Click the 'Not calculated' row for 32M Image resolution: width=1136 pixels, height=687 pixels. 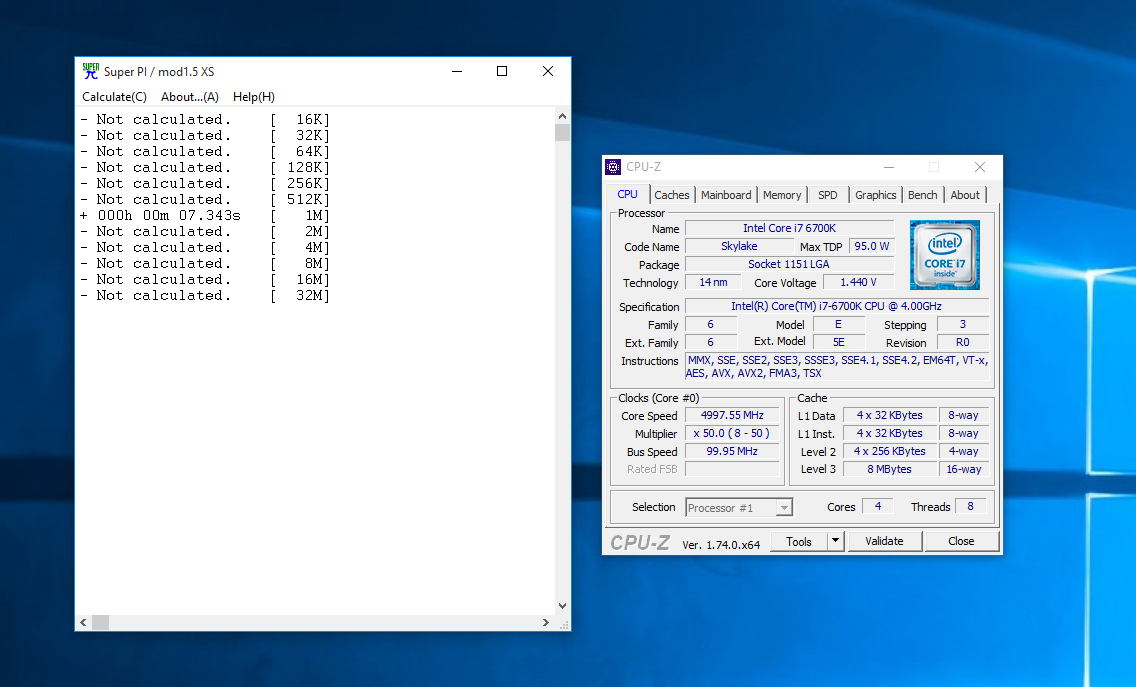coord(205,295)
